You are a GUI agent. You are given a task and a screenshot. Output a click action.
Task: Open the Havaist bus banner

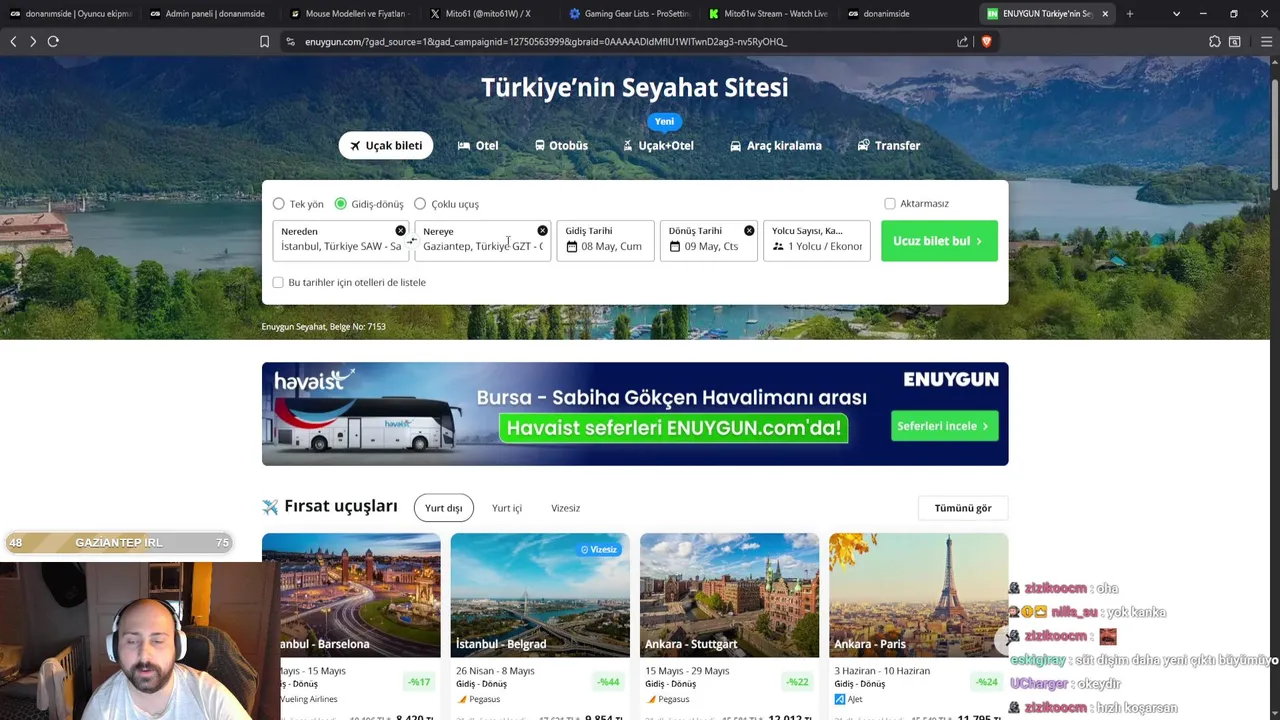point(635,414)
